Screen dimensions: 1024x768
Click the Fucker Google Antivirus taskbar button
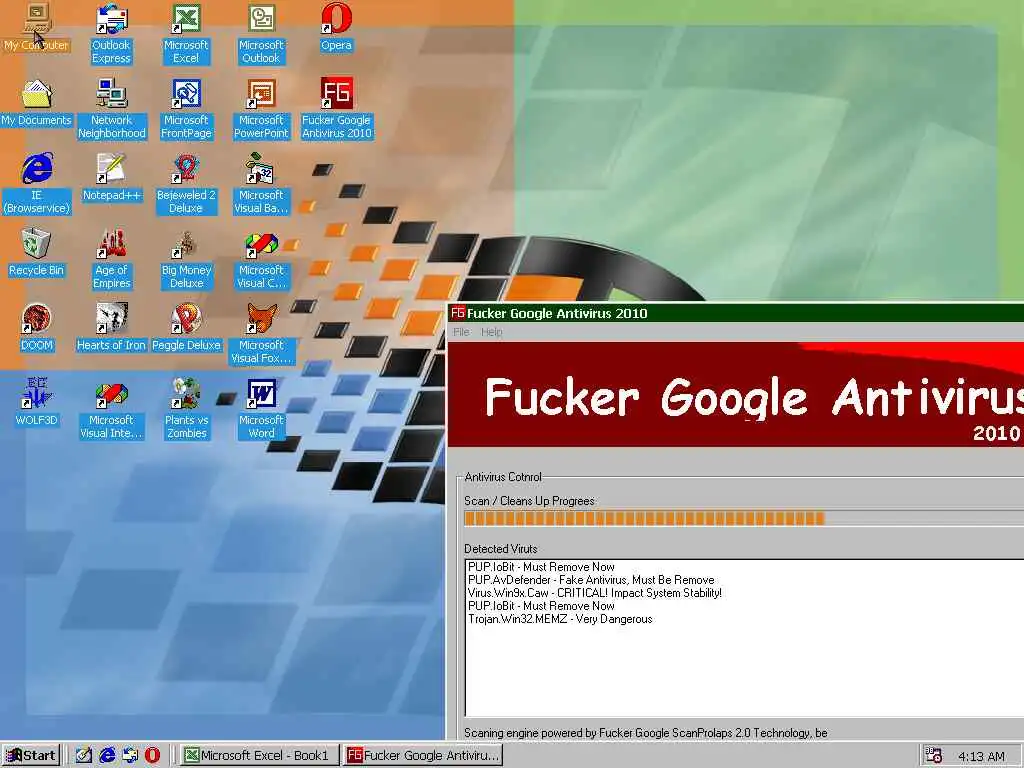[x=423, y=755]
